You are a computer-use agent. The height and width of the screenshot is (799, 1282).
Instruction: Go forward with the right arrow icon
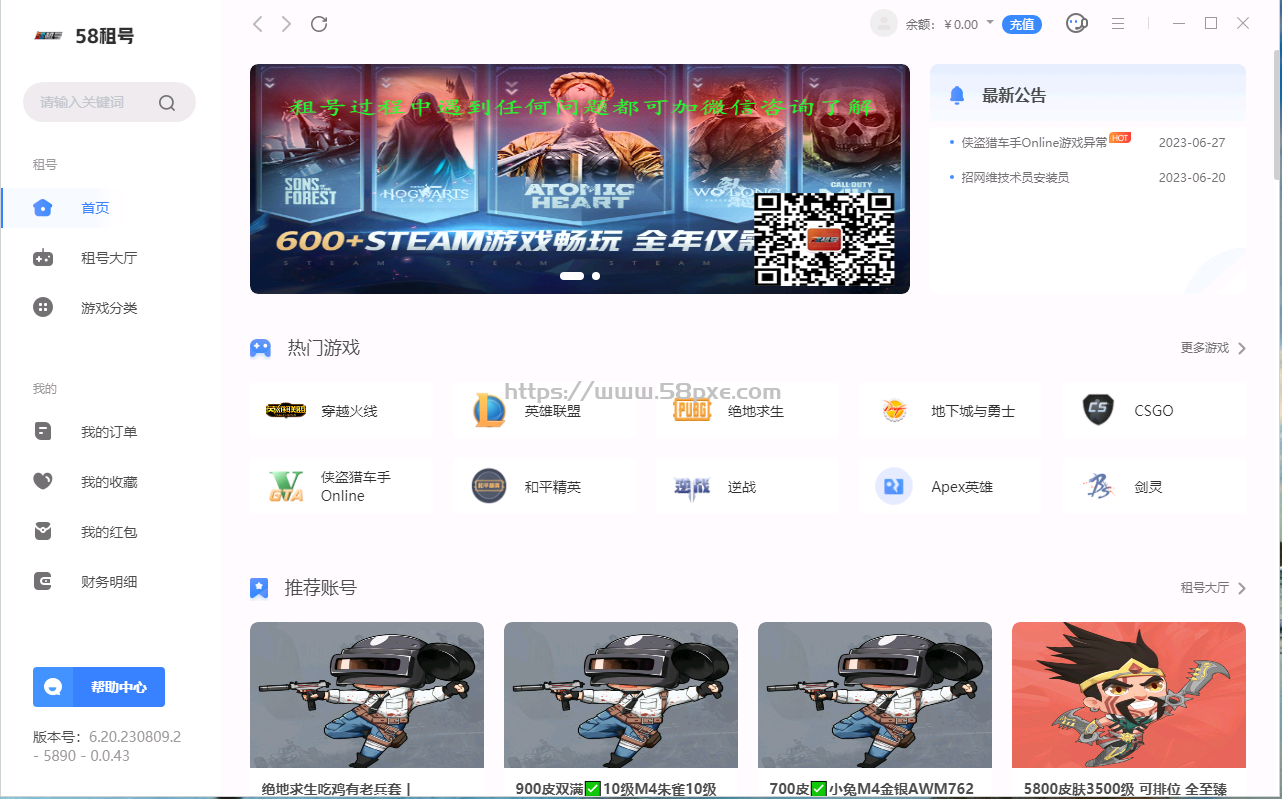tap(287, 24)
